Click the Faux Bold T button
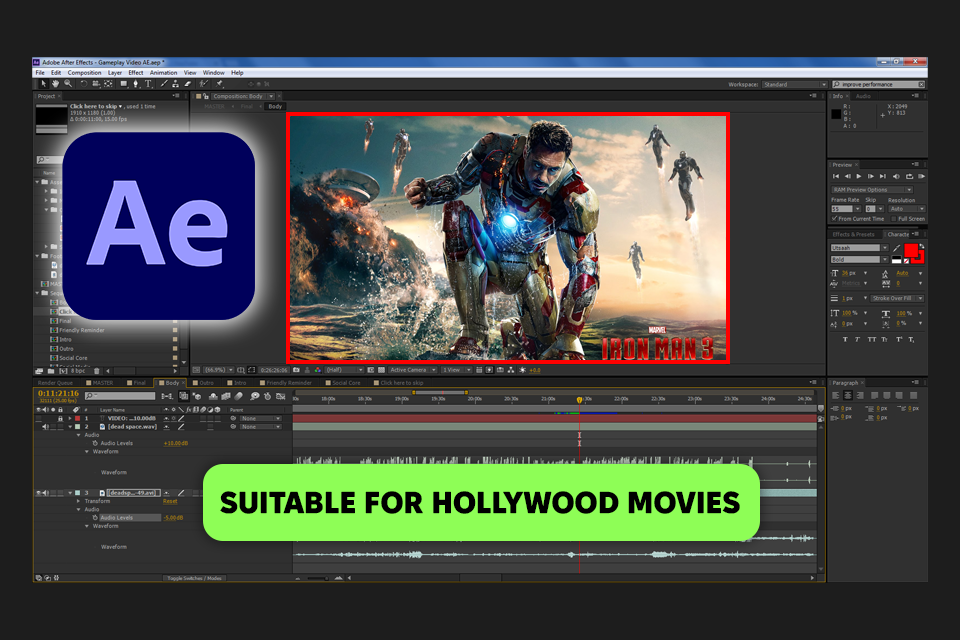960x640 pixels. point(845,339)
